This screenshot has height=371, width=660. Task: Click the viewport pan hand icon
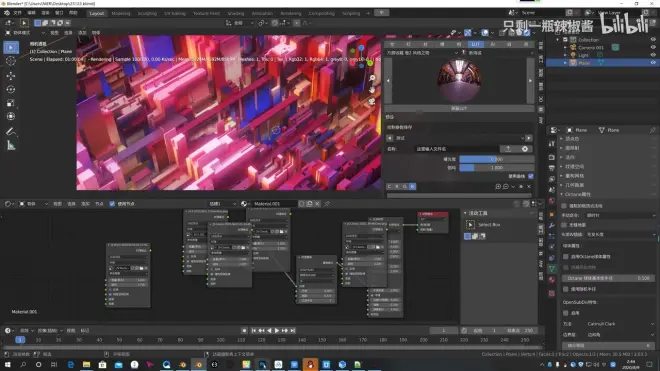coord(372,90)
